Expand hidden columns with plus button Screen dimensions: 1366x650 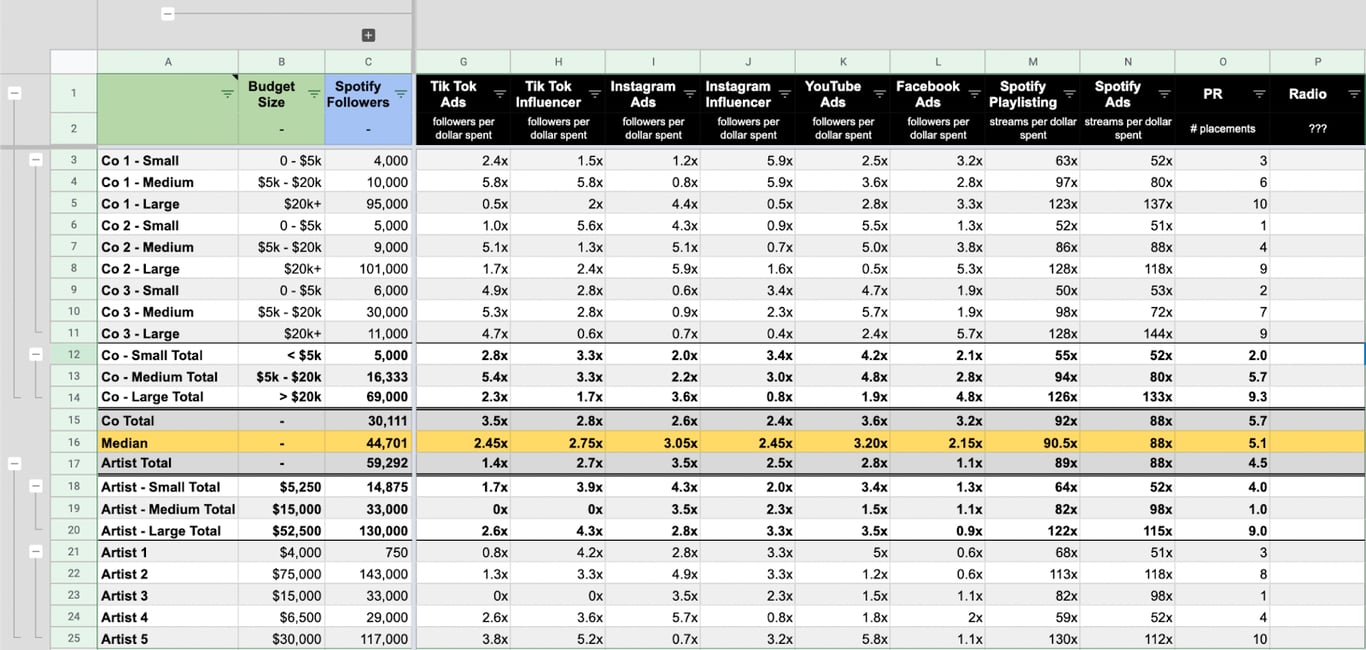(x=368, y=35)
